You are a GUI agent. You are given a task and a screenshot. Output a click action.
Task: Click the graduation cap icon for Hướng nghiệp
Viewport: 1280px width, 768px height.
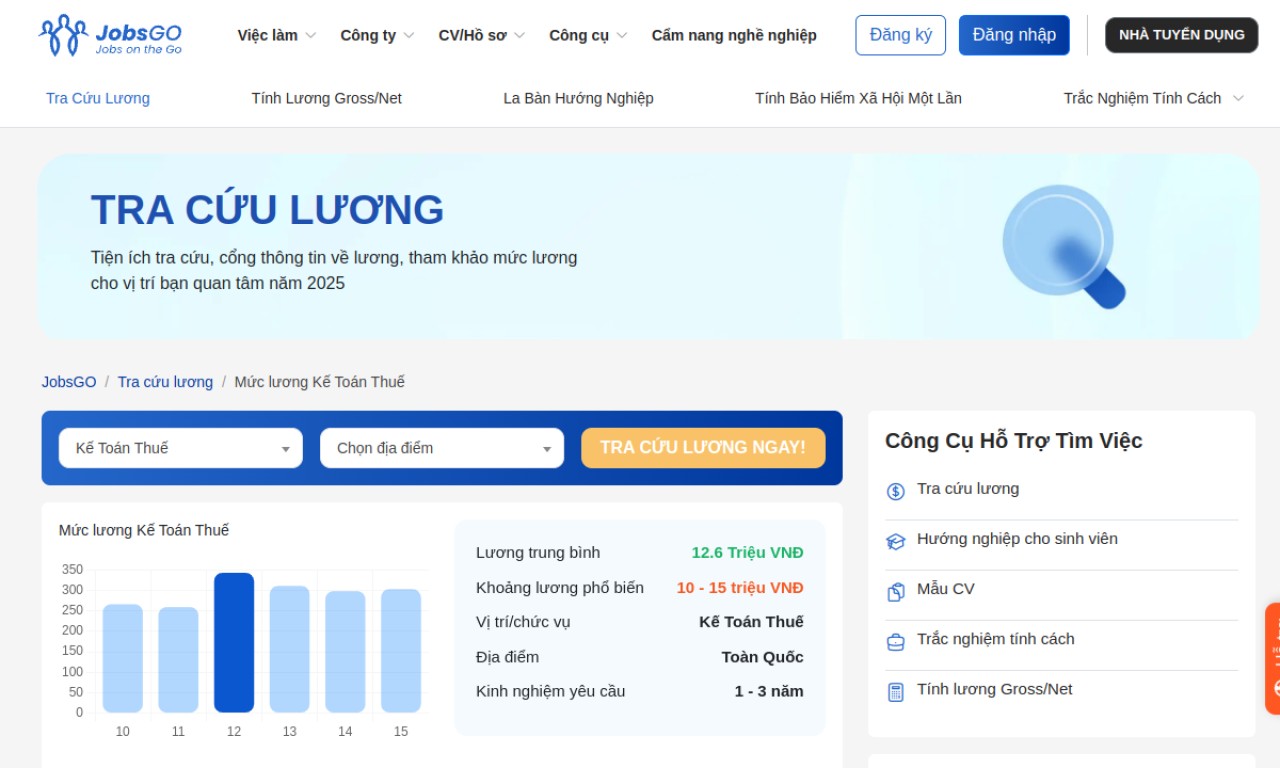pos(895,541)
